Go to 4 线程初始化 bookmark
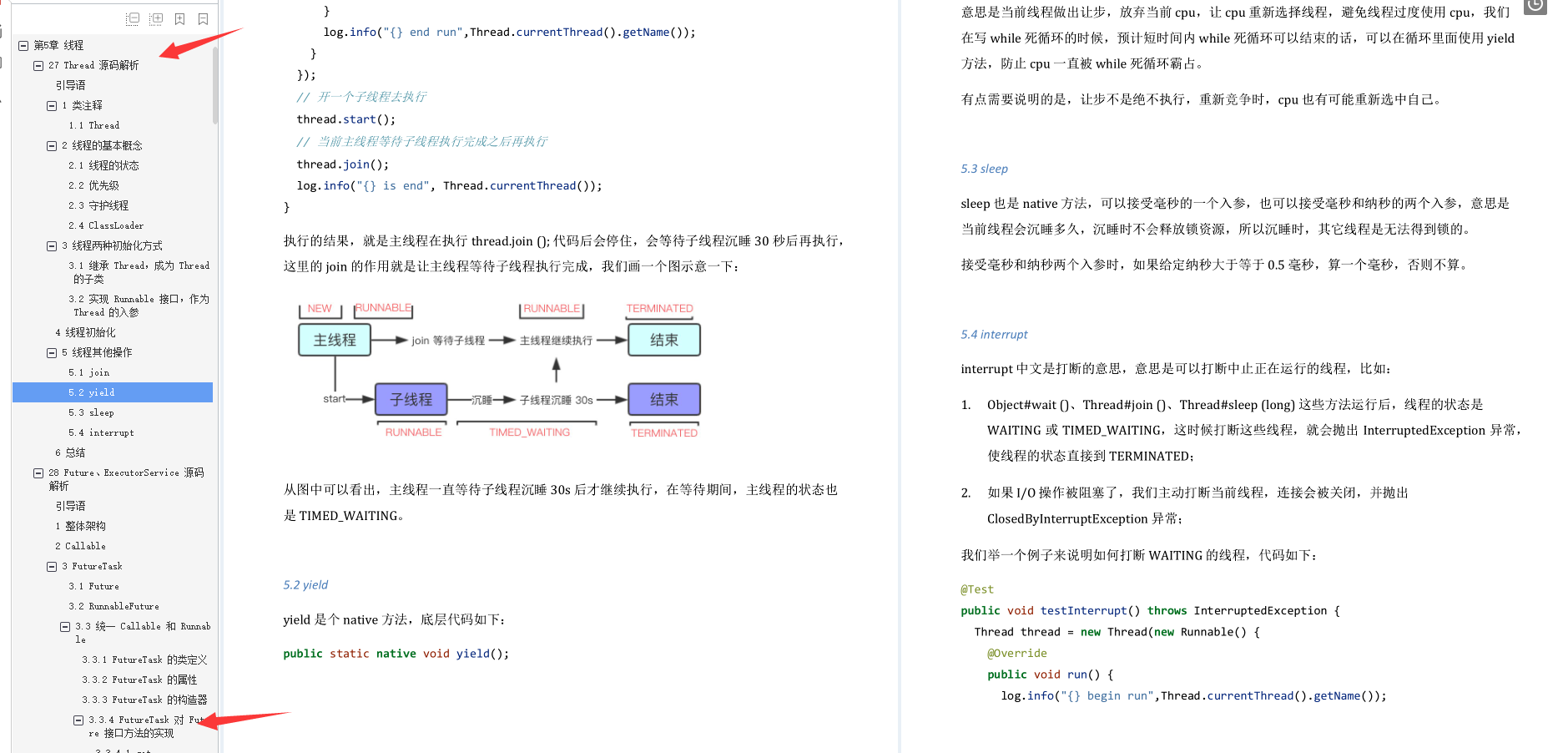This screenshot has width=1568, height=753. tap(85, 332)
